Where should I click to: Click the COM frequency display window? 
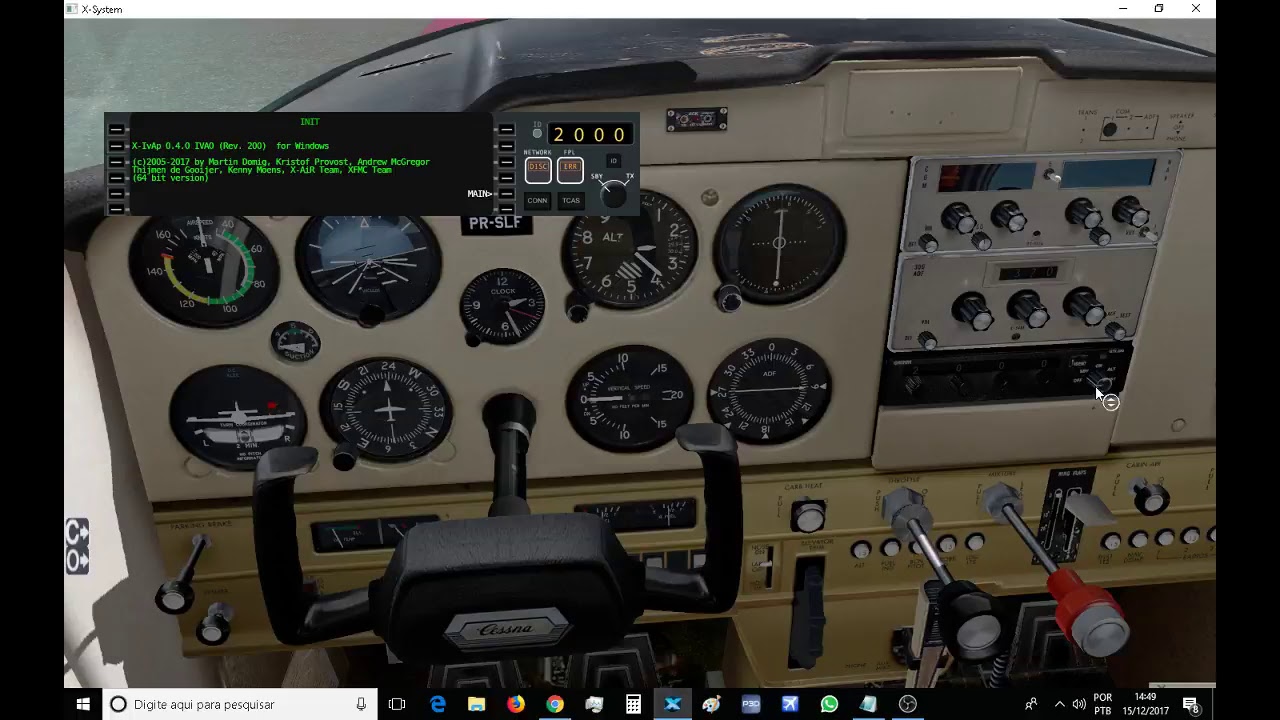pos(987,177)
